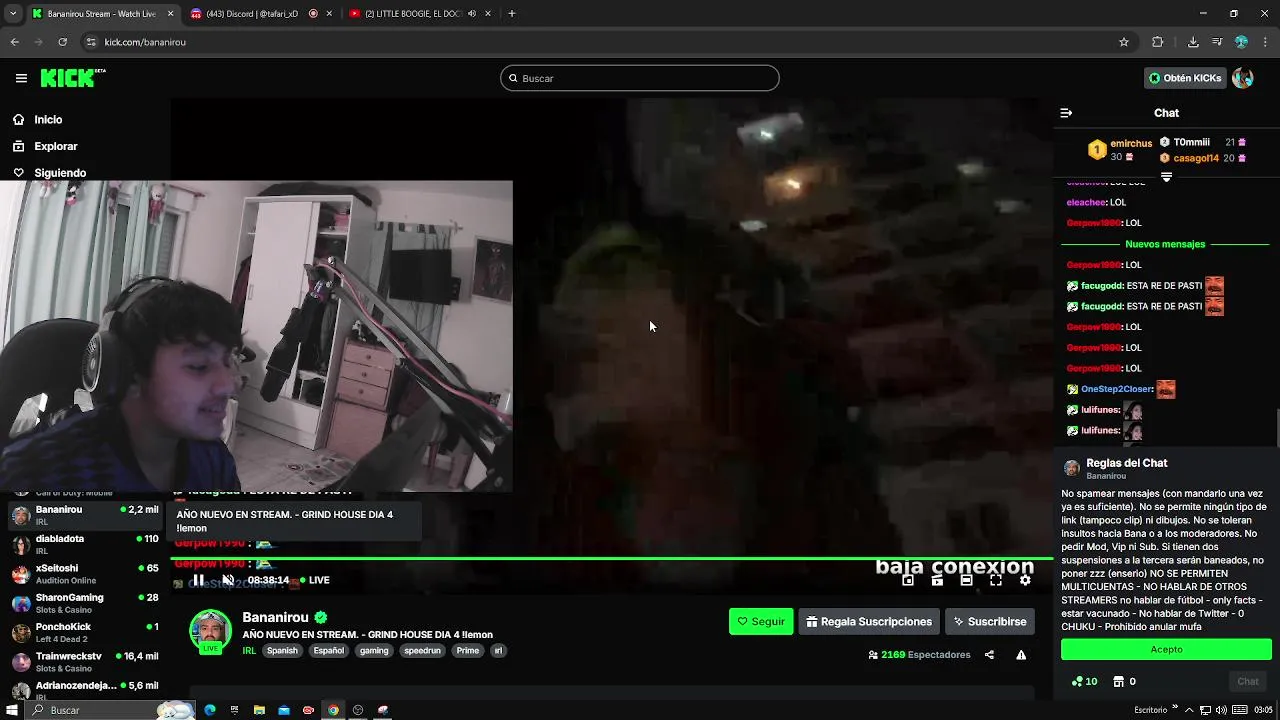This screenshot has width=1280, height=720.
Task: Open xSeitoshi channel in sidebar
Action: pyautogui.click(x=85, y=574)
